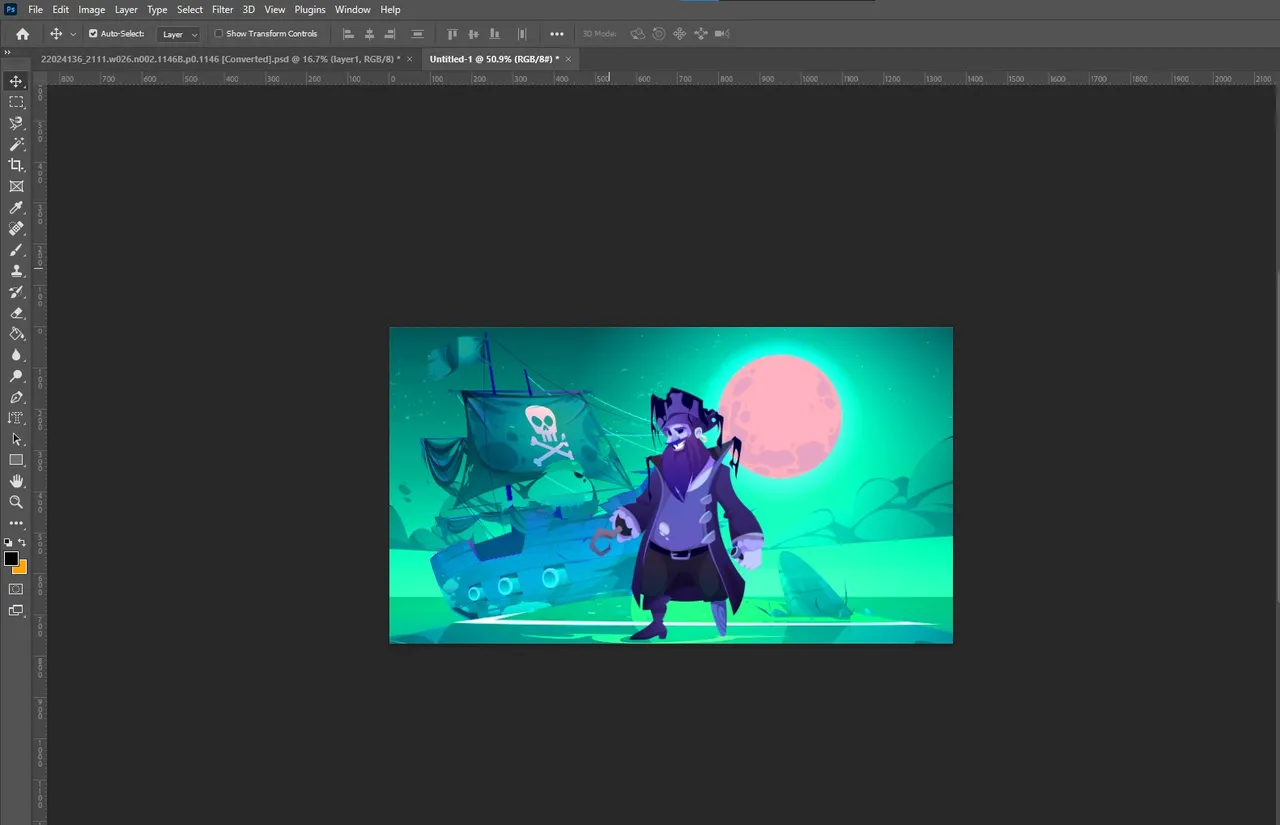Select the Dodge tool

16,376
